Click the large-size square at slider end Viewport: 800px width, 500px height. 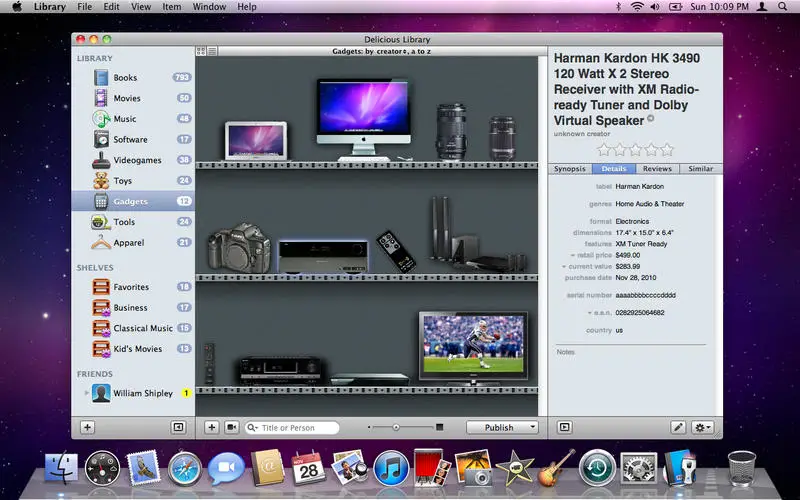pos(439,427)
